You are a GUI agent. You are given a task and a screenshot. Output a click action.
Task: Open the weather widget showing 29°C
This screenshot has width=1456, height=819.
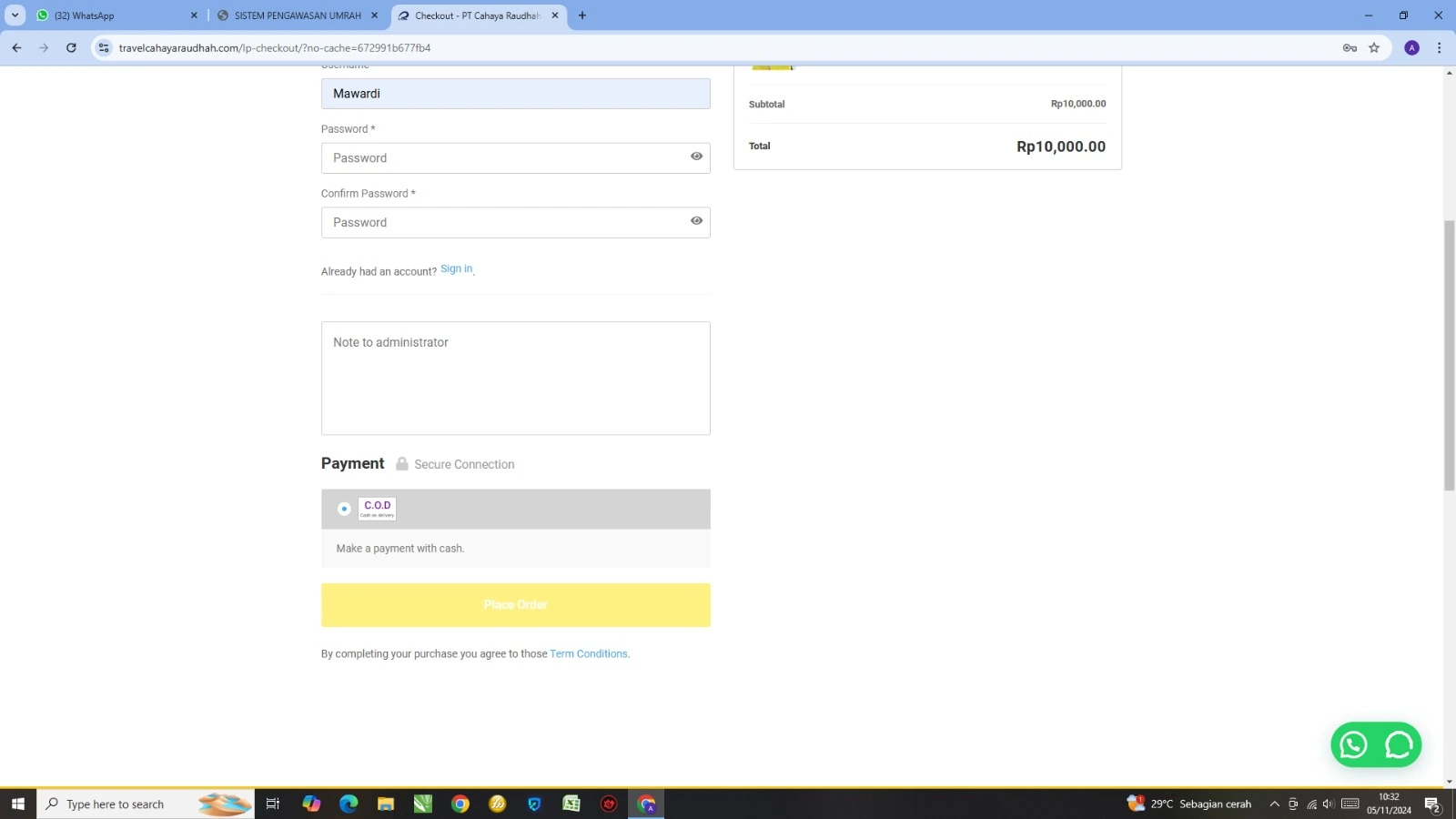click(x=1189, y=804)
